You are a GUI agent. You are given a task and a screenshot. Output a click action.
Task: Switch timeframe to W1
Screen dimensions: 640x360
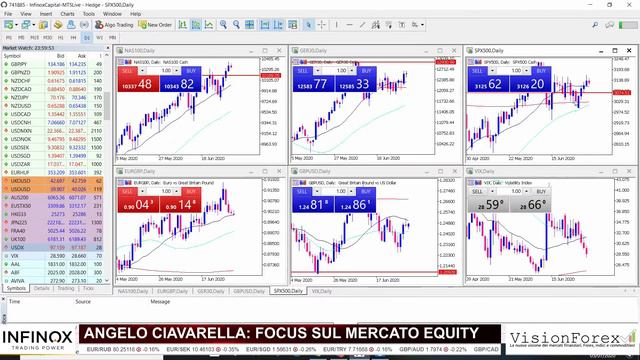99,38
